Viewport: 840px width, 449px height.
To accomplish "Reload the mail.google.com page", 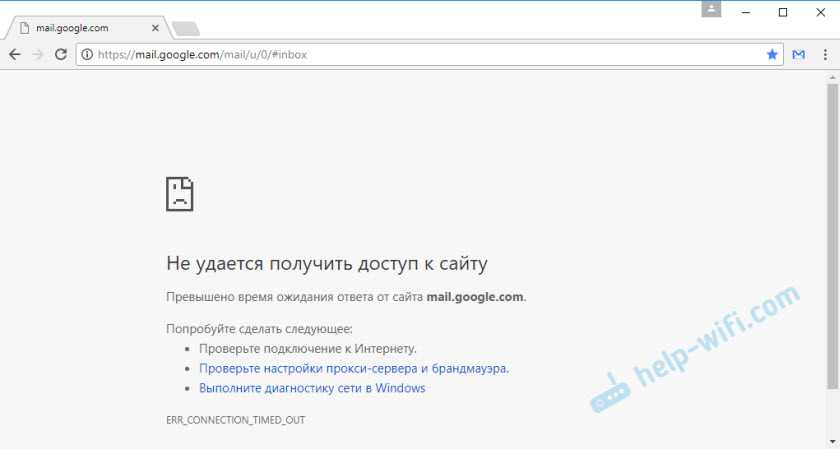I will pos(61,55).
